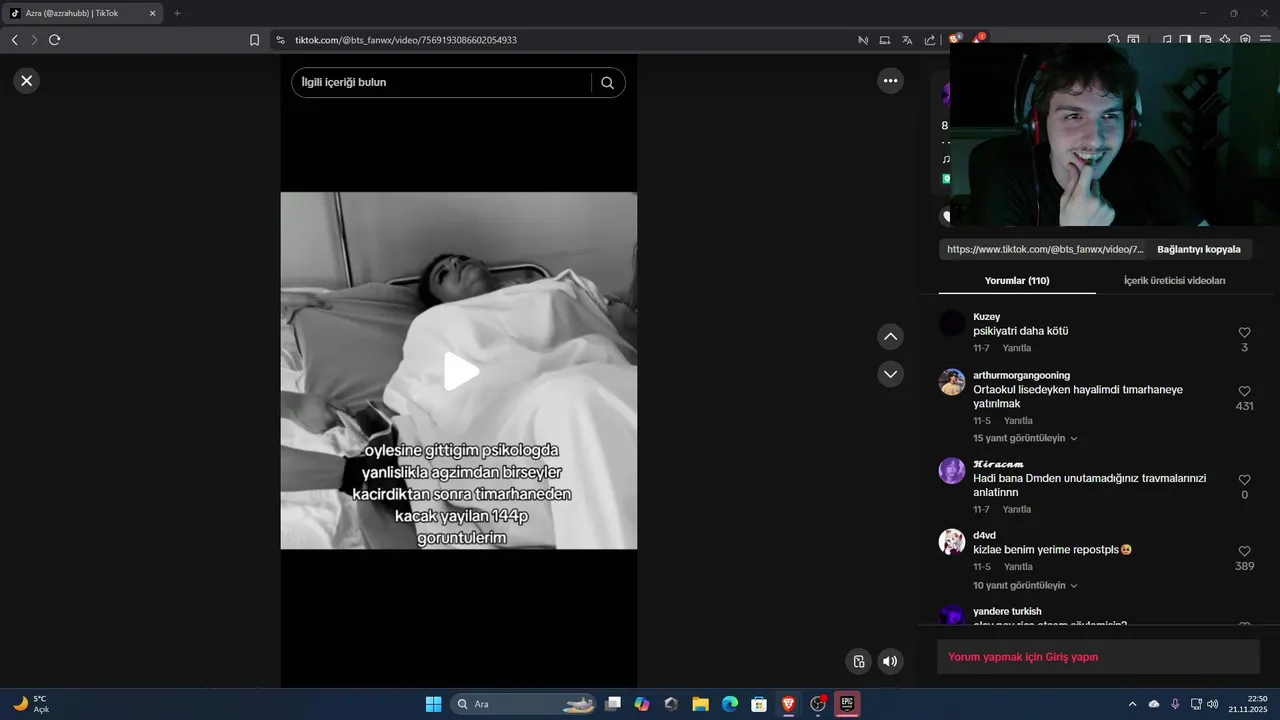Toggle the auto-scroll icon beside the speaker
The image size is (1280, 720).
(x=858, y=661)
